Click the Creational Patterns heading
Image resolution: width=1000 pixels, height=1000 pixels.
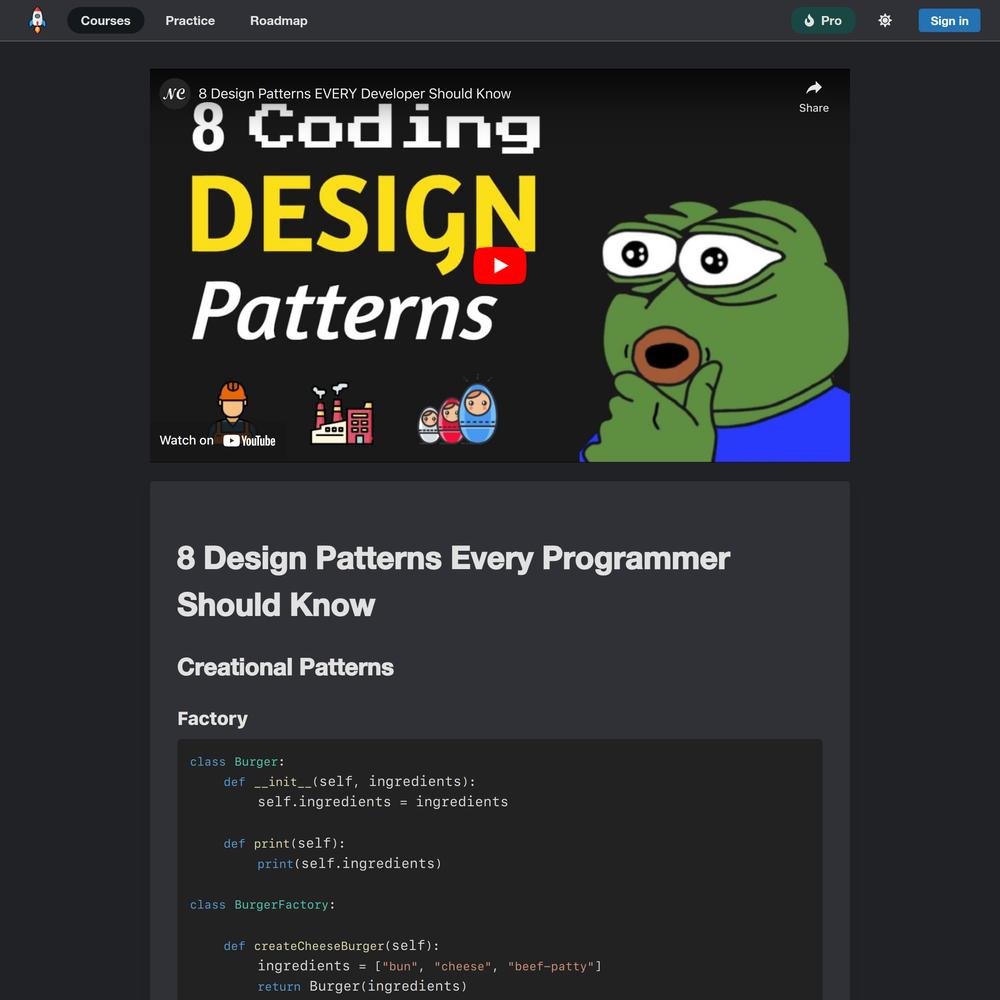tap(285, 667)
